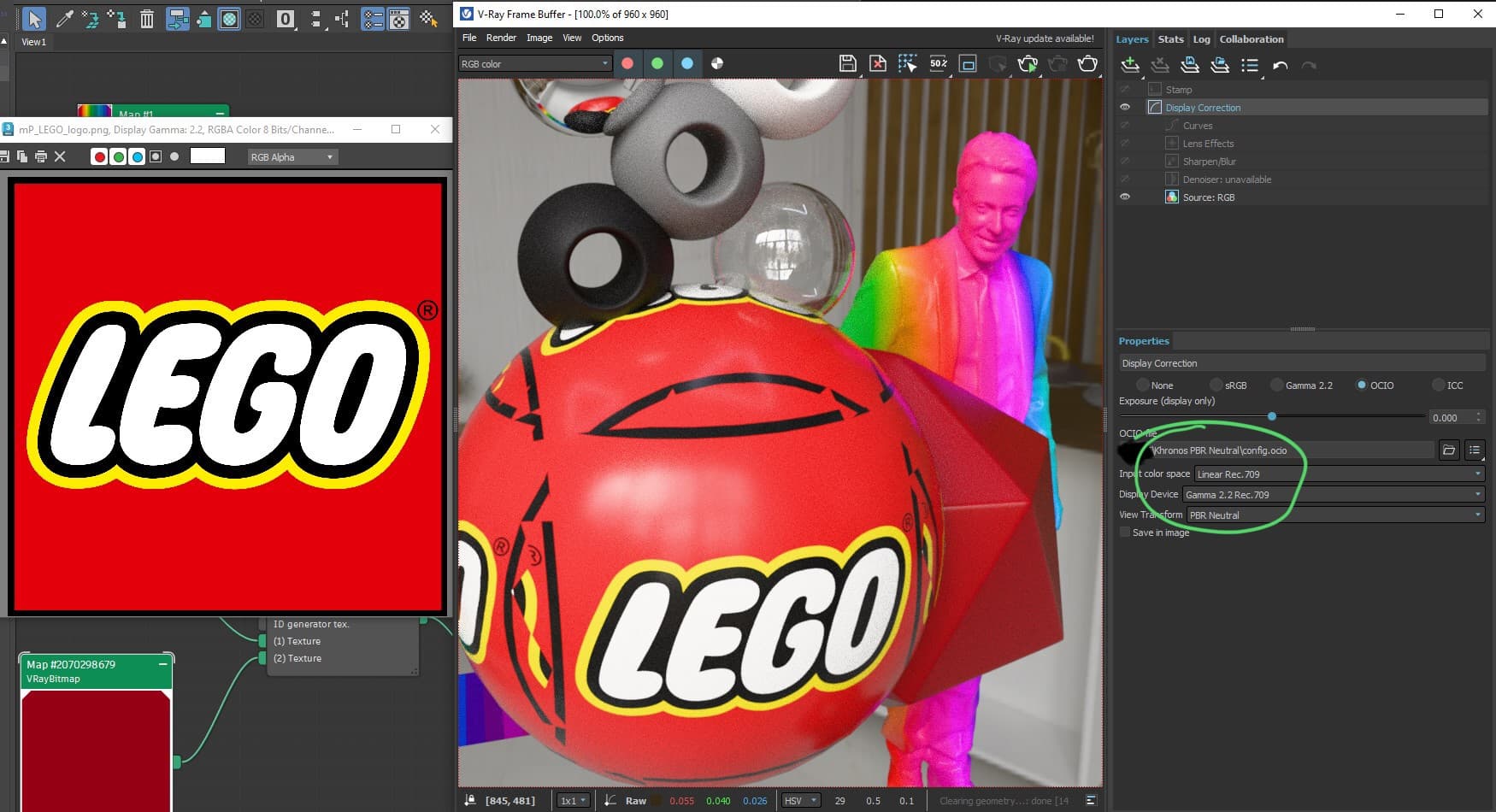
Task: Expand the View Transform PBR Neutral dropdown
Action: click(x=1335, y=515)
